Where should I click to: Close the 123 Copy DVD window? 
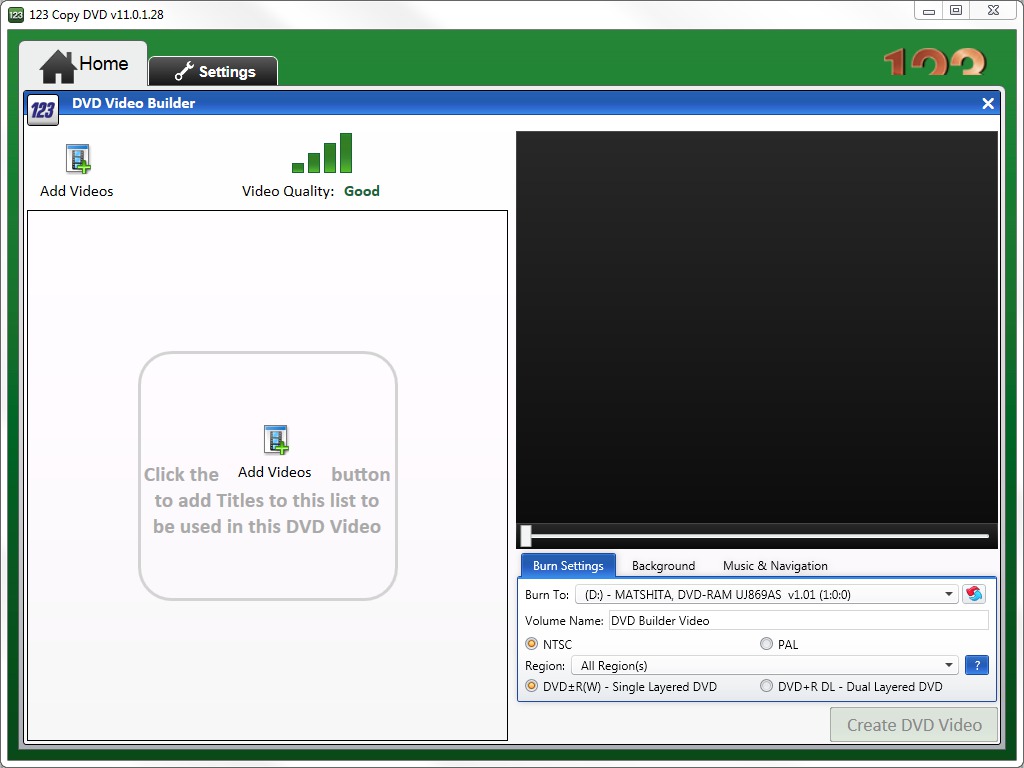(x=993, y=10)
